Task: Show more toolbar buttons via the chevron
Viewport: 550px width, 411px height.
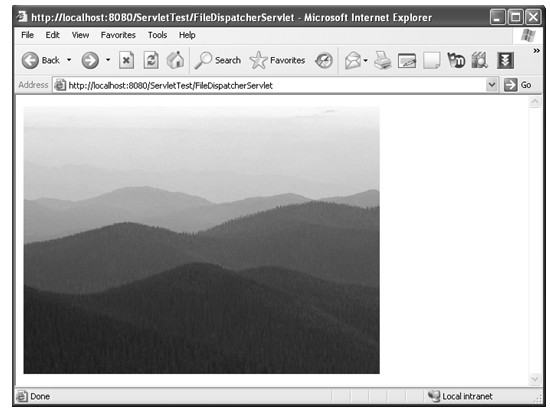Action: pos(536,51)
